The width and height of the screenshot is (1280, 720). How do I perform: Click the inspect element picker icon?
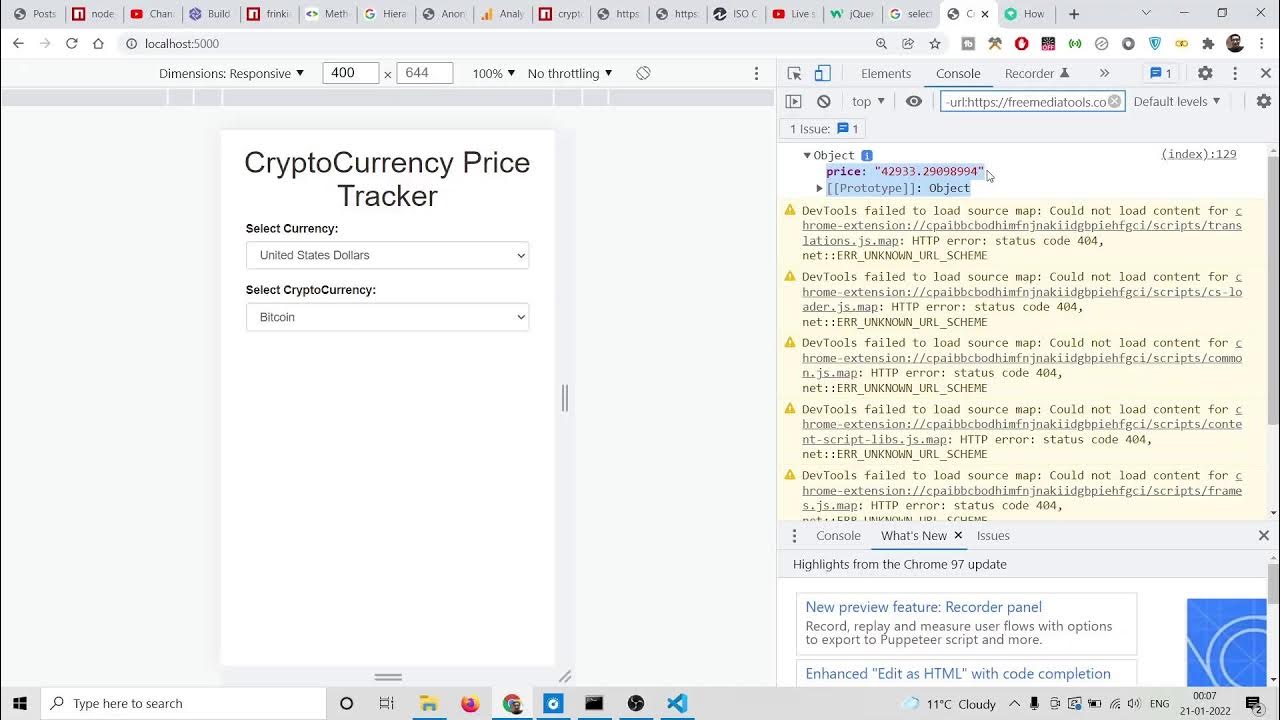coord(794,73)
